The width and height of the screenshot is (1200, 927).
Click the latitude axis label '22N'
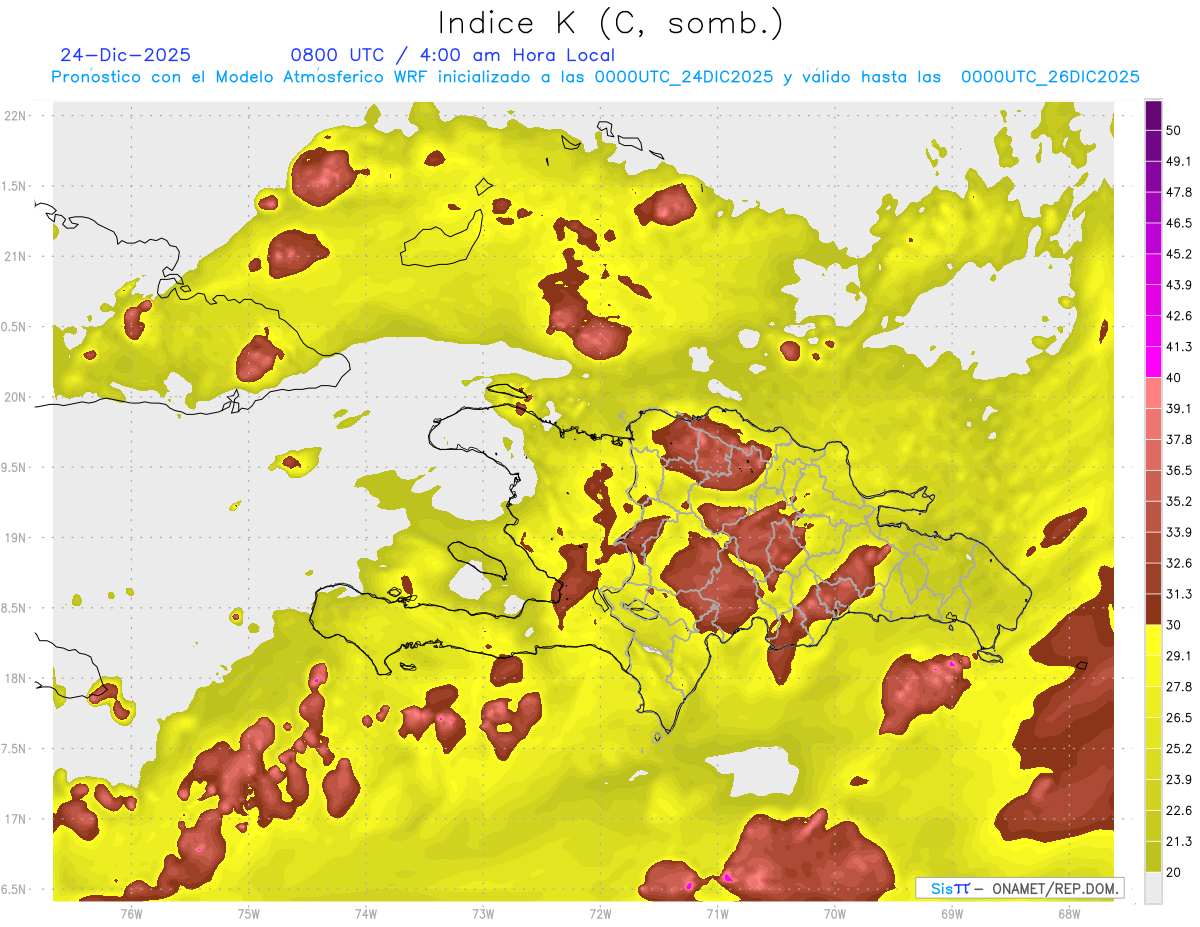[16, 115]
